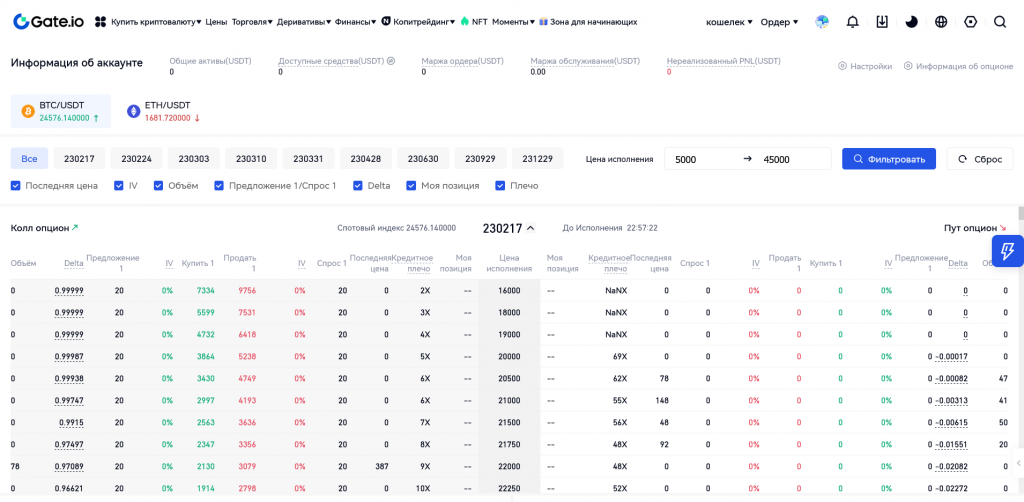The image size is (1024, 502).
Task: Open the Цены menu item
Action: tap(216, 22)
